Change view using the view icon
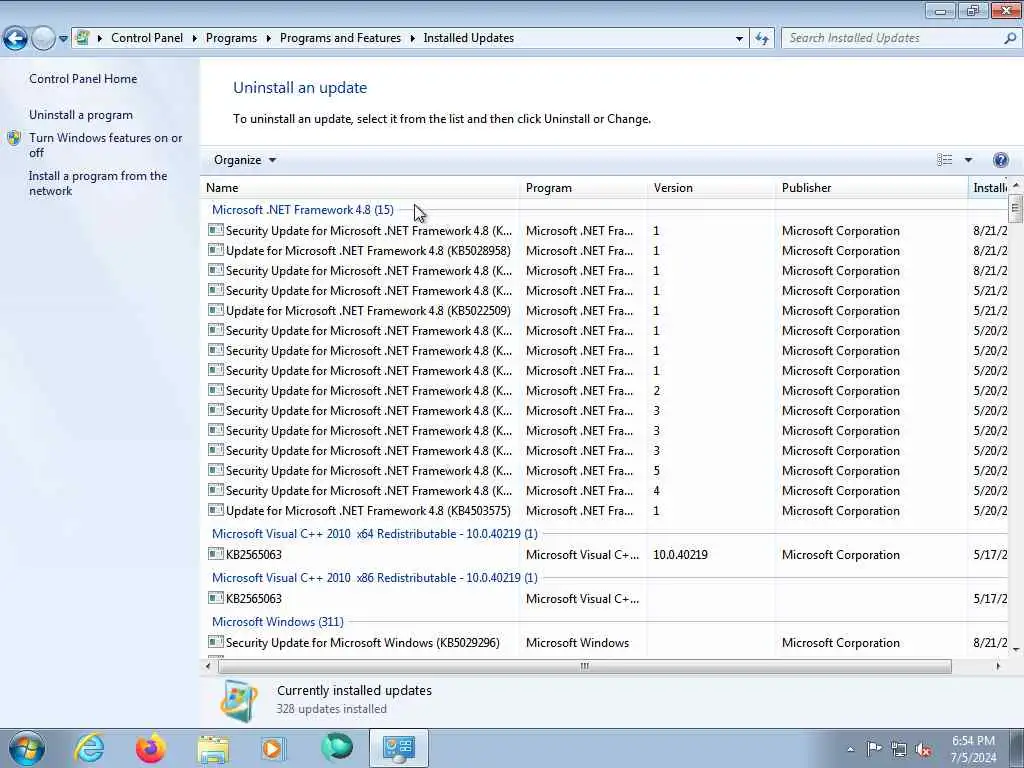Screen dimensions: 1024x768 tap(944, 160)
